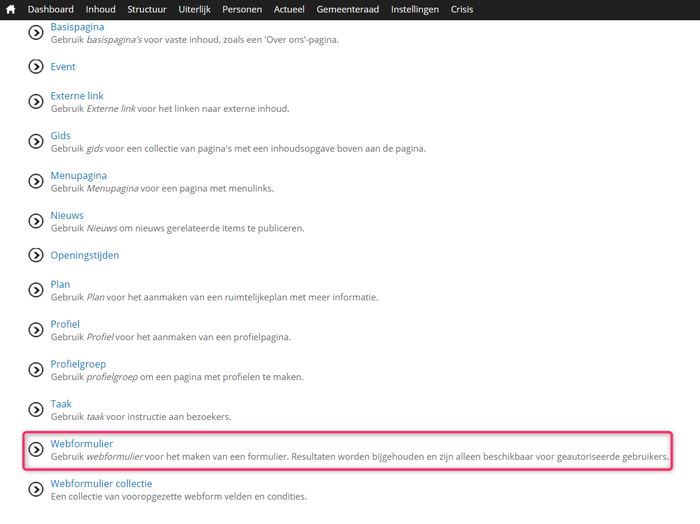Go to the Gemeenteraad menu item
Screen dimensions: 700x524
(x=348, y=9)
